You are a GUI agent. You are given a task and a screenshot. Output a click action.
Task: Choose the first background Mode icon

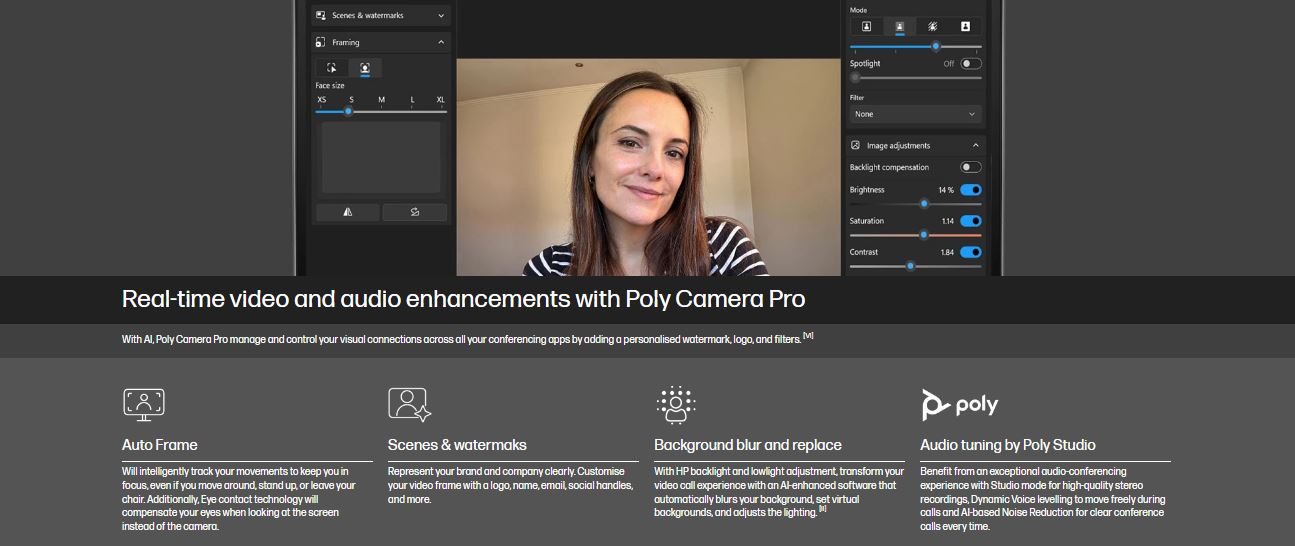tap(866, 26)
